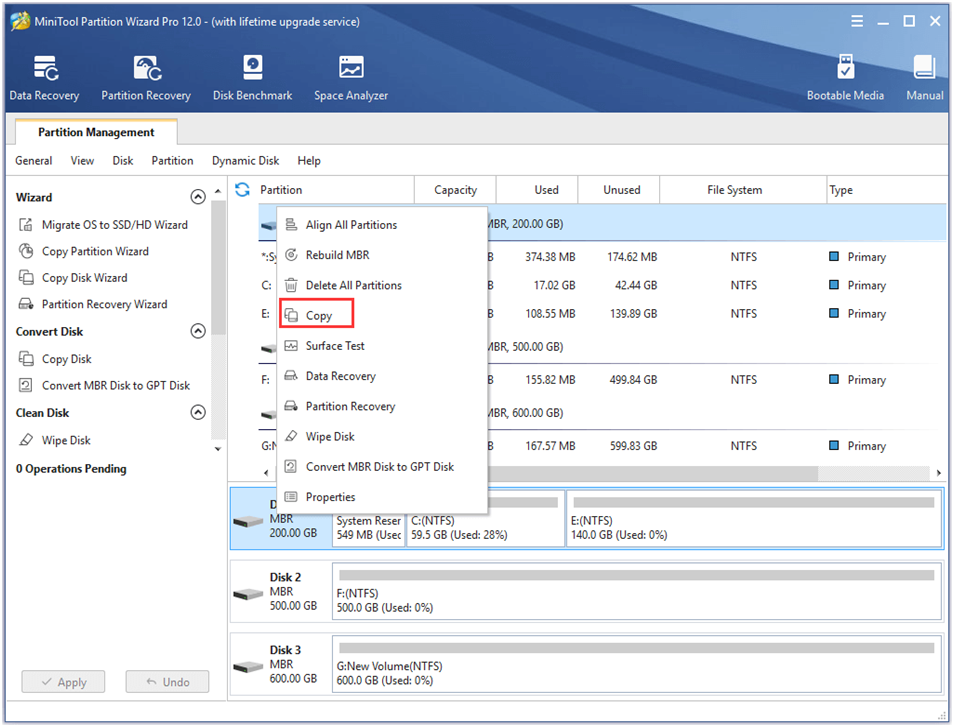Click the 17.02 GB used value
954x727 pixels.
(x=554, y=285)
